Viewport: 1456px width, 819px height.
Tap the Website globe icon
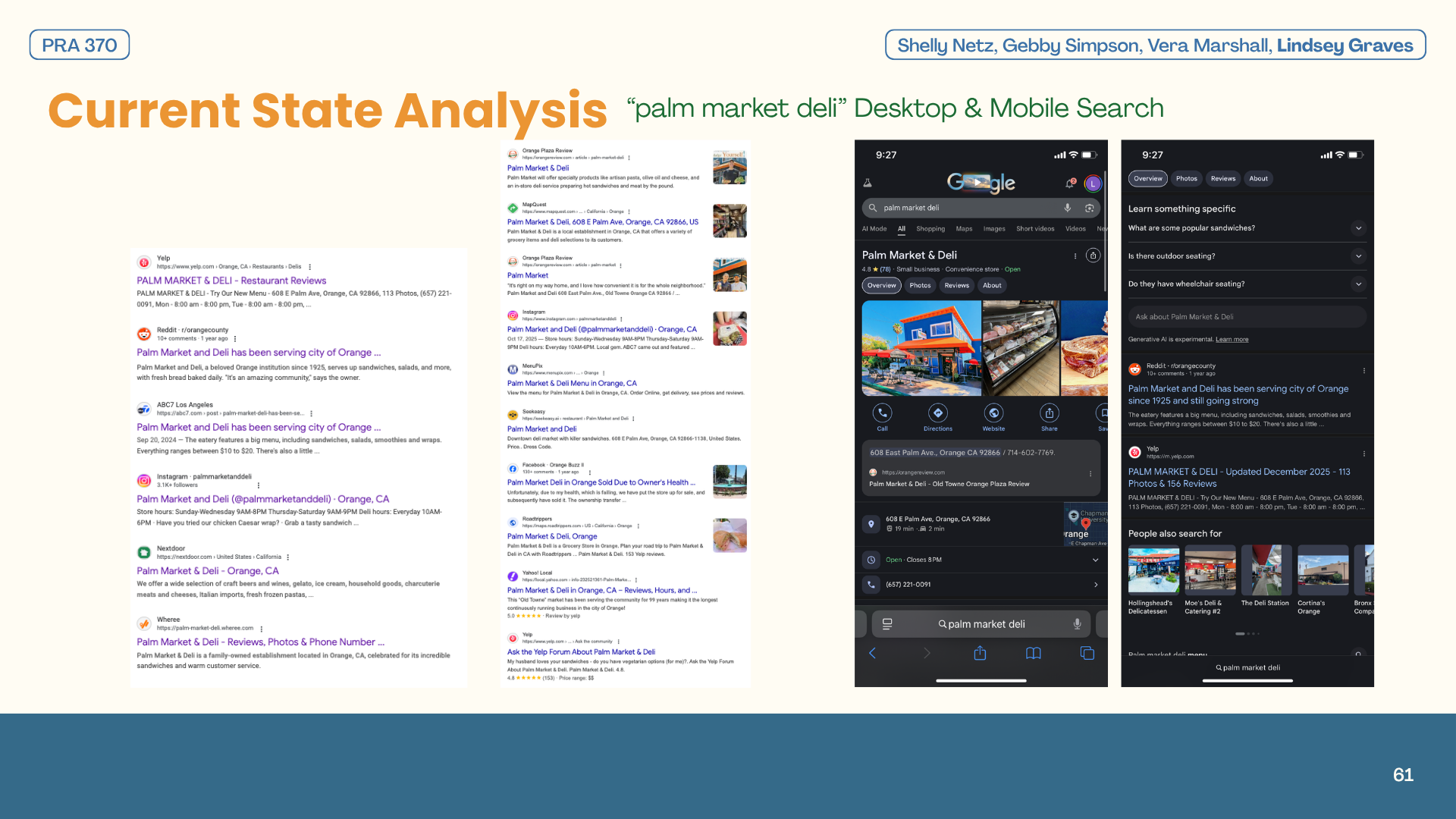[993, 413]
